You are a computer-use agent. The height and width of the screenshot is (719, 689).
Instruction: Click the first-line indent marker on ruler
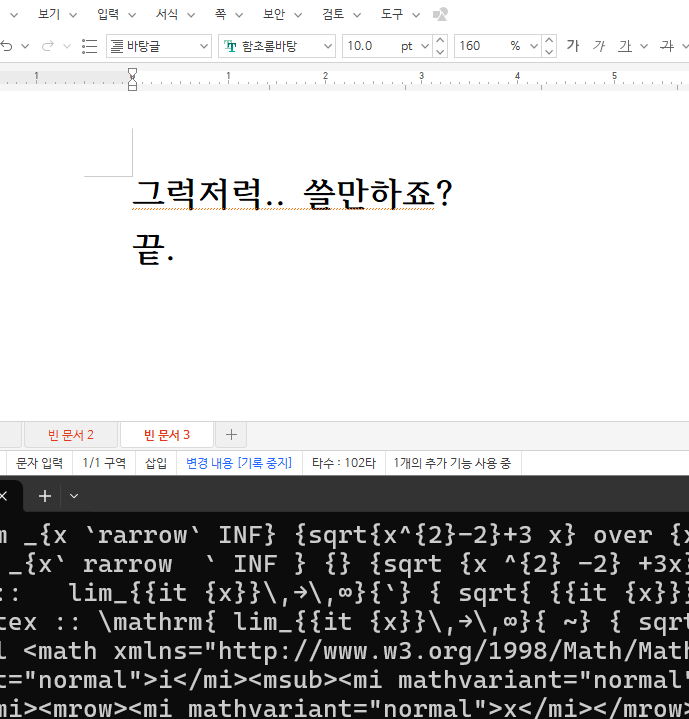132,72
